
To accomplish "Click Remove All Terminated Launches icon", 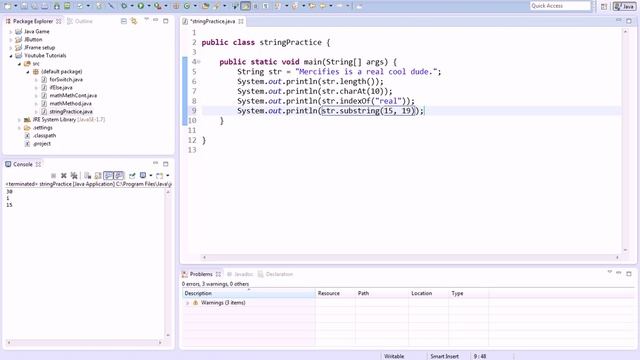I will click(74, 176).
